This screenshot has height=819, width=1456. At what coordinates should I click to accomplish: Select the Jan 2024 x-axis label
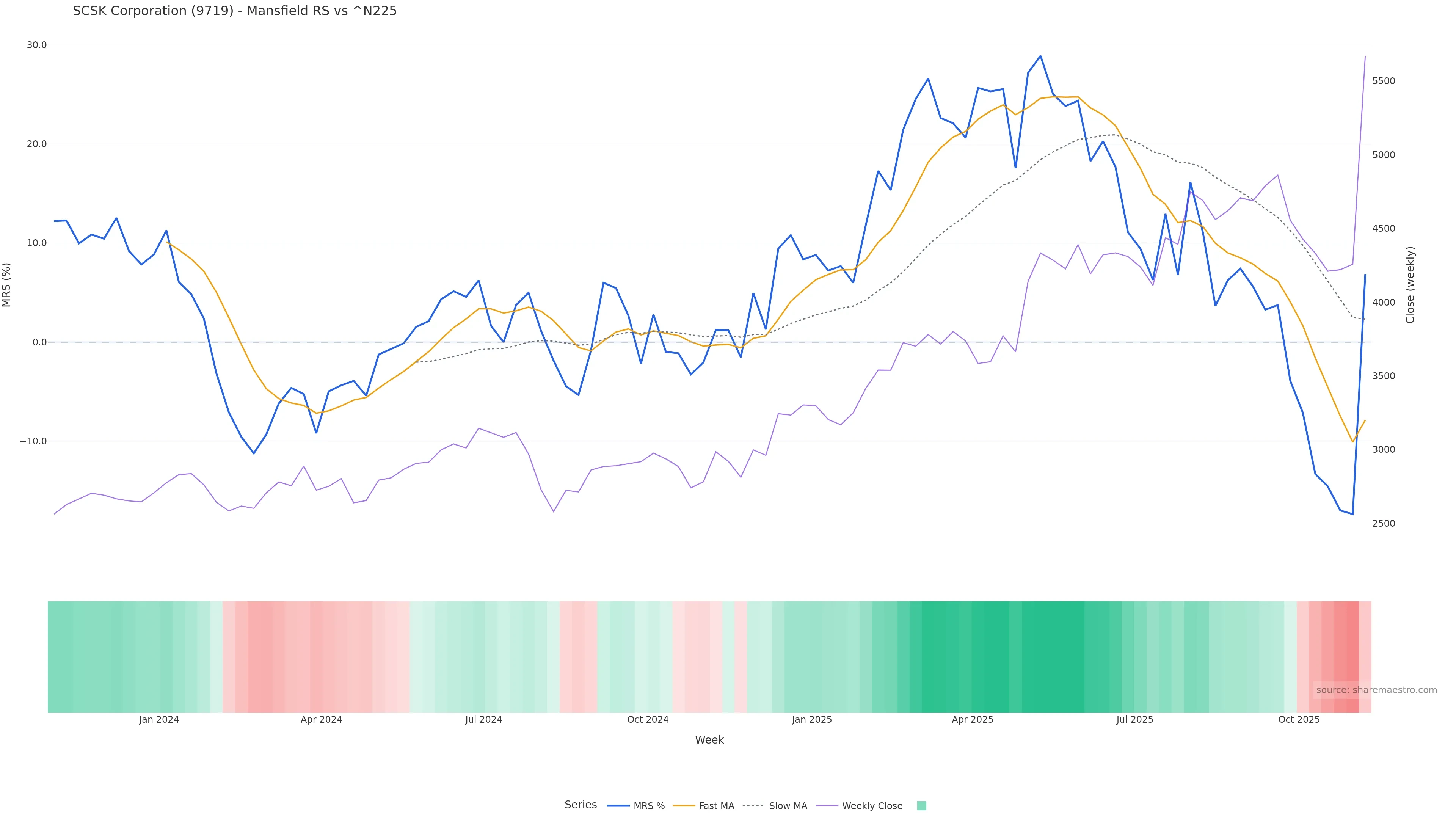pos(159,720)
